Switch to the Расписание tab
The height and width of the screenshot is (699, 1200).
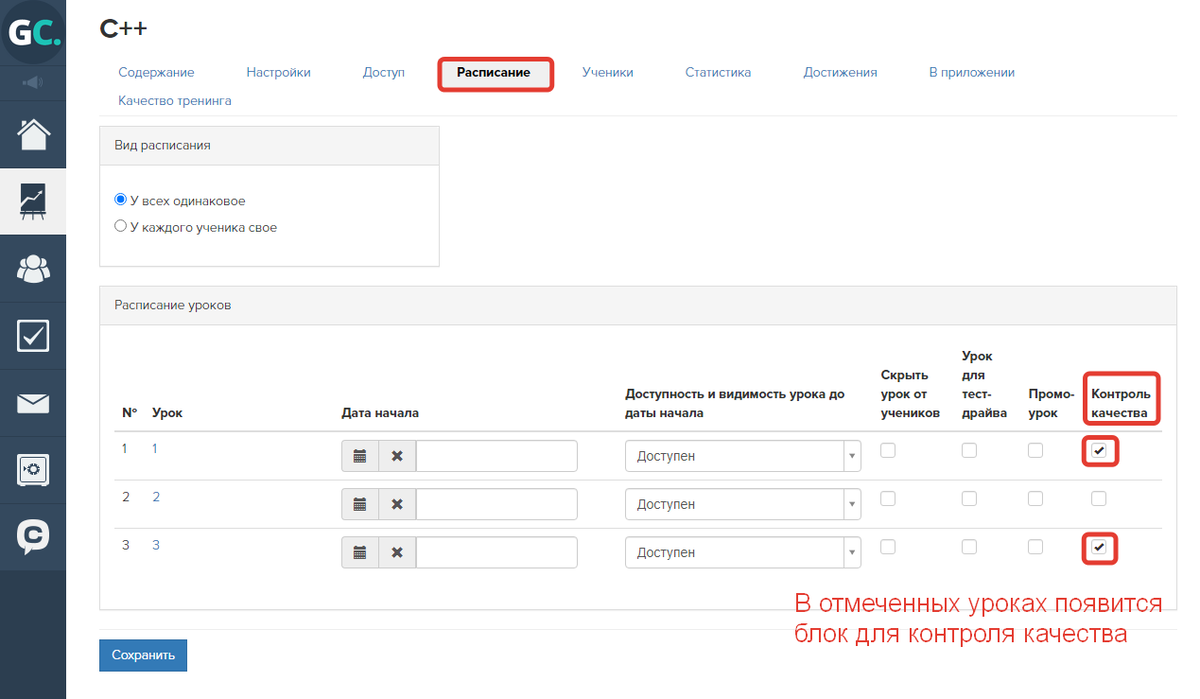point(494,72)
